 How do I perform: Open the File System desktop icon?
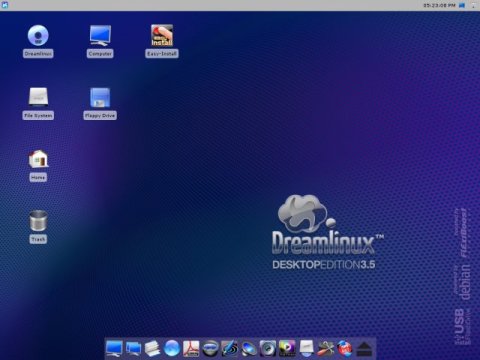[x=38, y=97]
